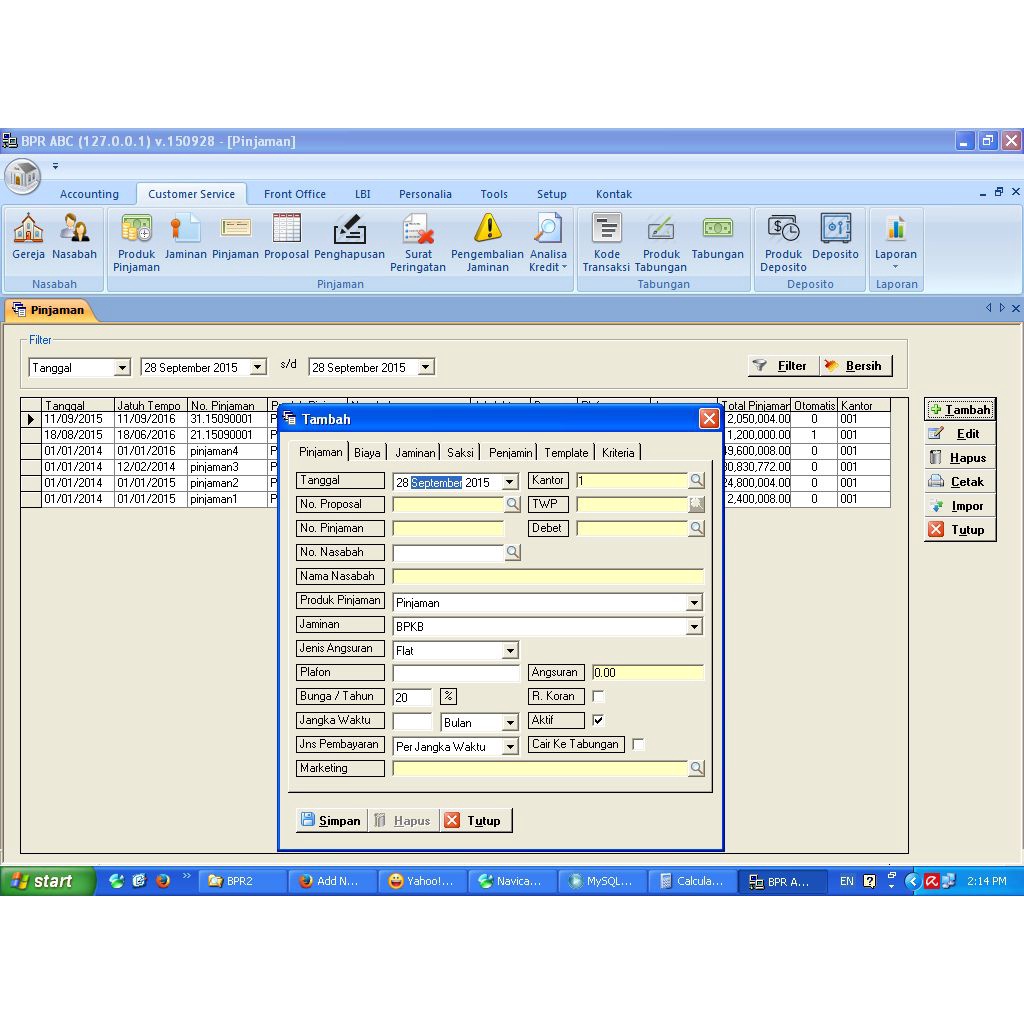Open the Jaminan ribbon icon
Viewport: 1024px width, 1024px height.
point(185,236)
